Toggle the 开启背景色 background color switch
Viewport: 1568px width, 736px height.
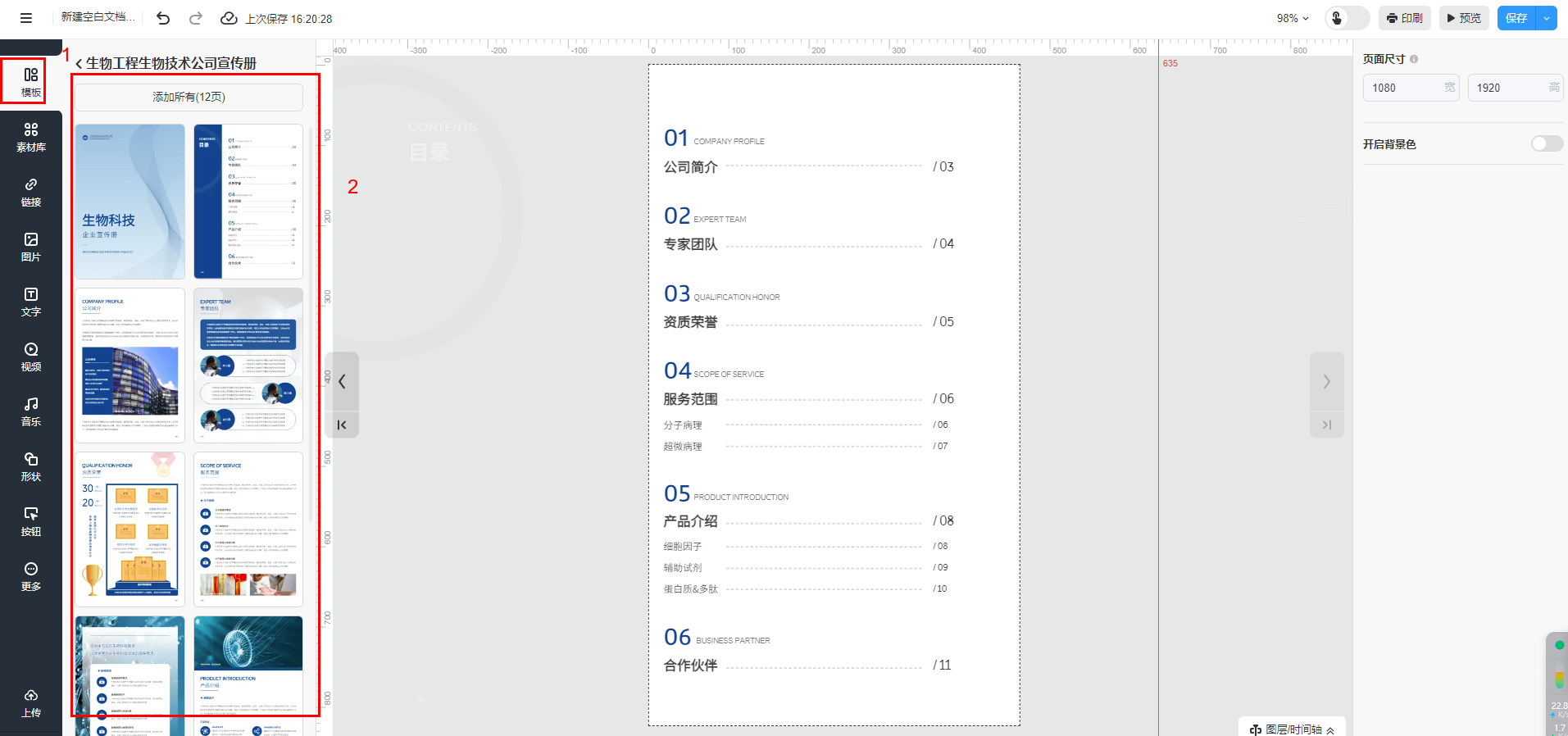(1546, 144)
